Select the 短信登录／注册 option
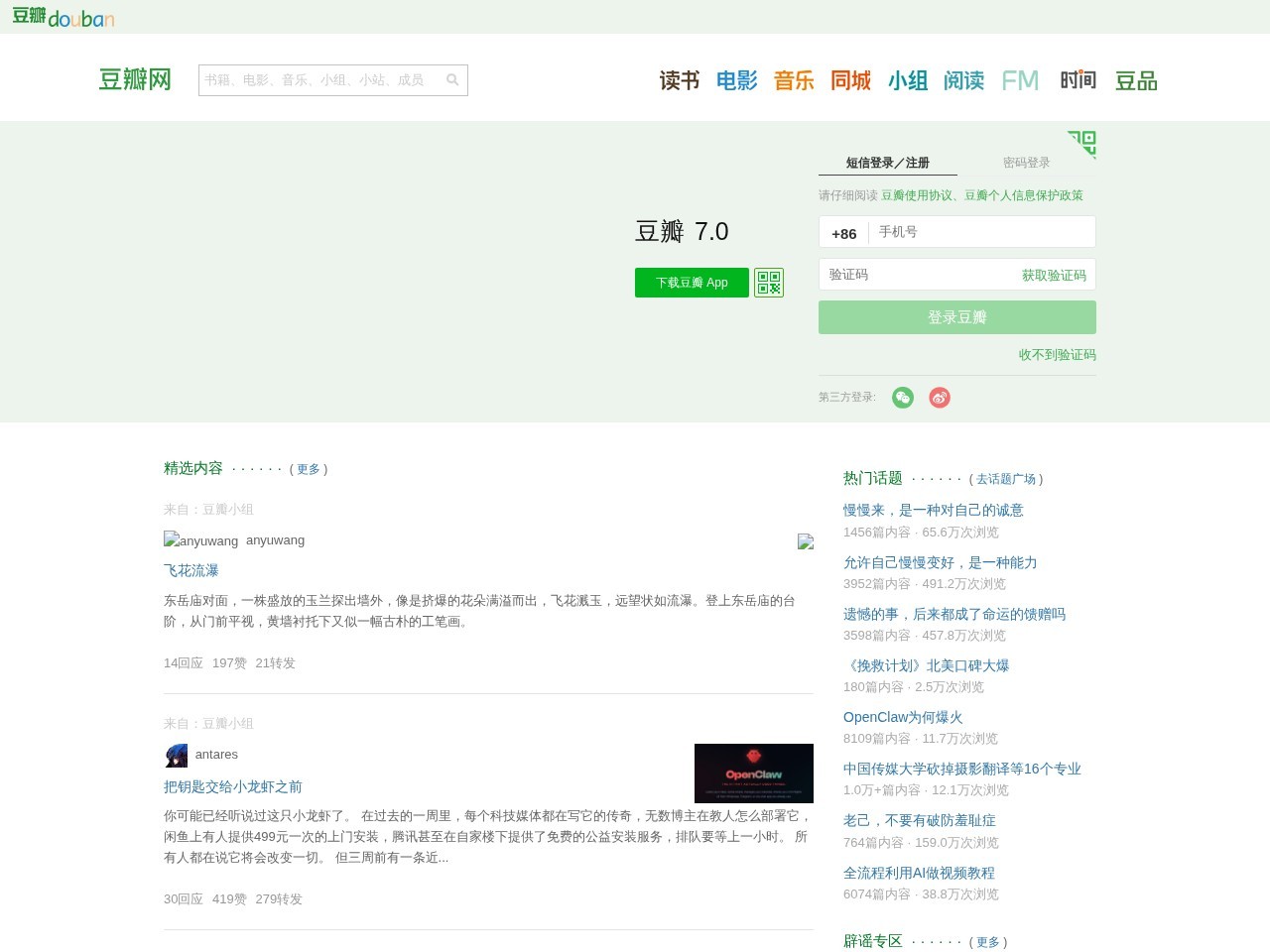The image size is (1270, 952). pyautogui.click(x=886, y=163)
